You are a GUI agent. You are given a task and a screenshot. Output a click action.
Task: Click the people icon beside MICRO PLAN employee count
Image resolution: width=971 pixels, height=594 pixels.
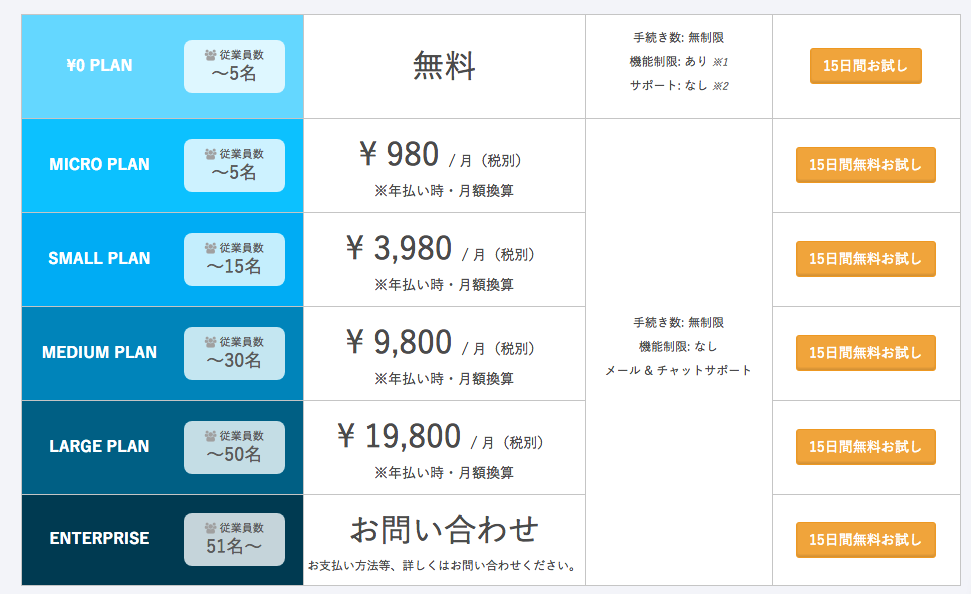tap(210, 153)
